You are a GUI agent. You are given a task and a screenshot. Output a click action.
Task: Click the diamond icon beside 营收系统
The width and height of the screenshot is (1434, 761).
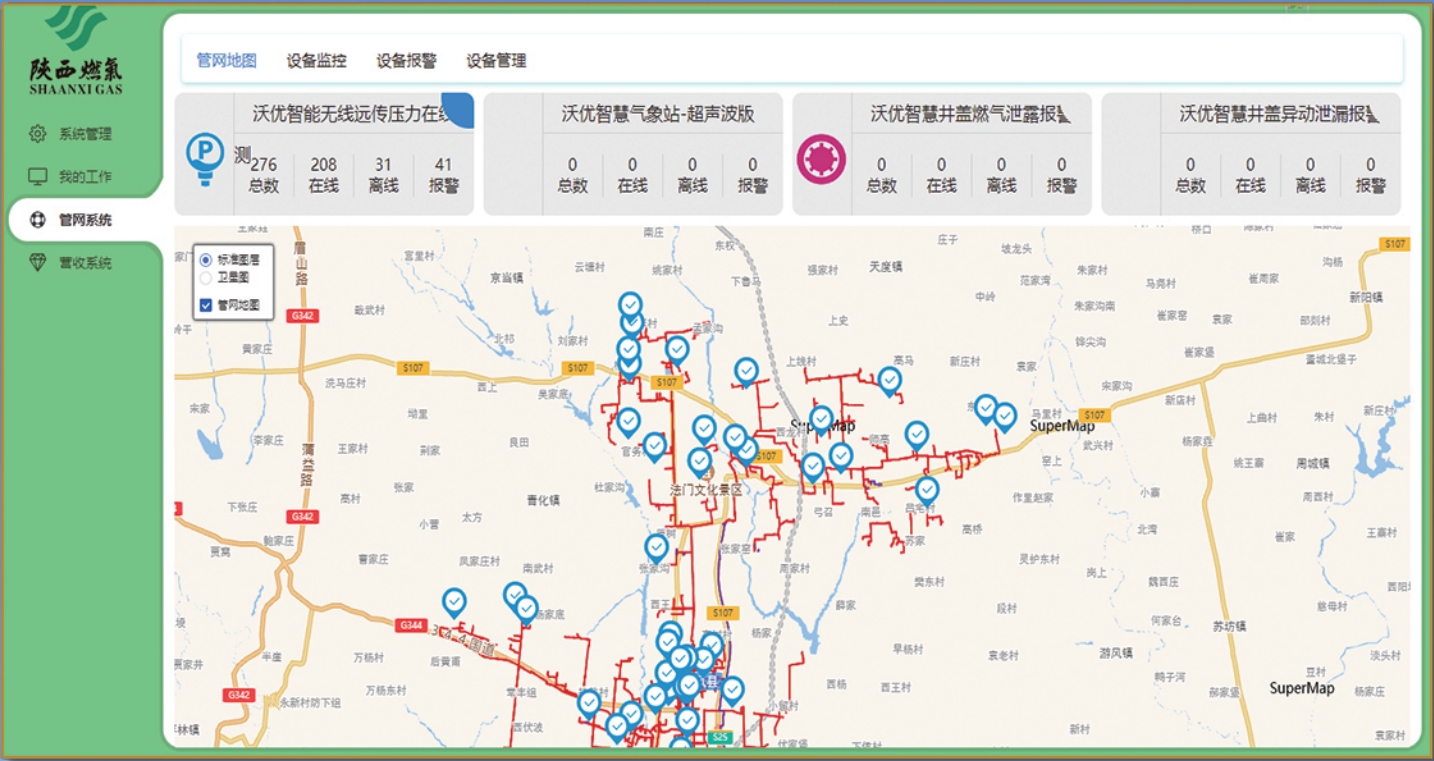[38, 263]
